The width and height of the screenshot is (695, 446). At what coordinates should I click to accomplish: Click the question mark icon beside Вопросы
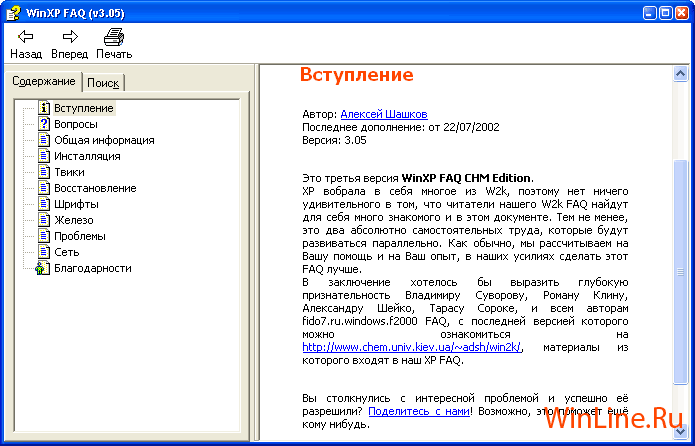point(43,124)
